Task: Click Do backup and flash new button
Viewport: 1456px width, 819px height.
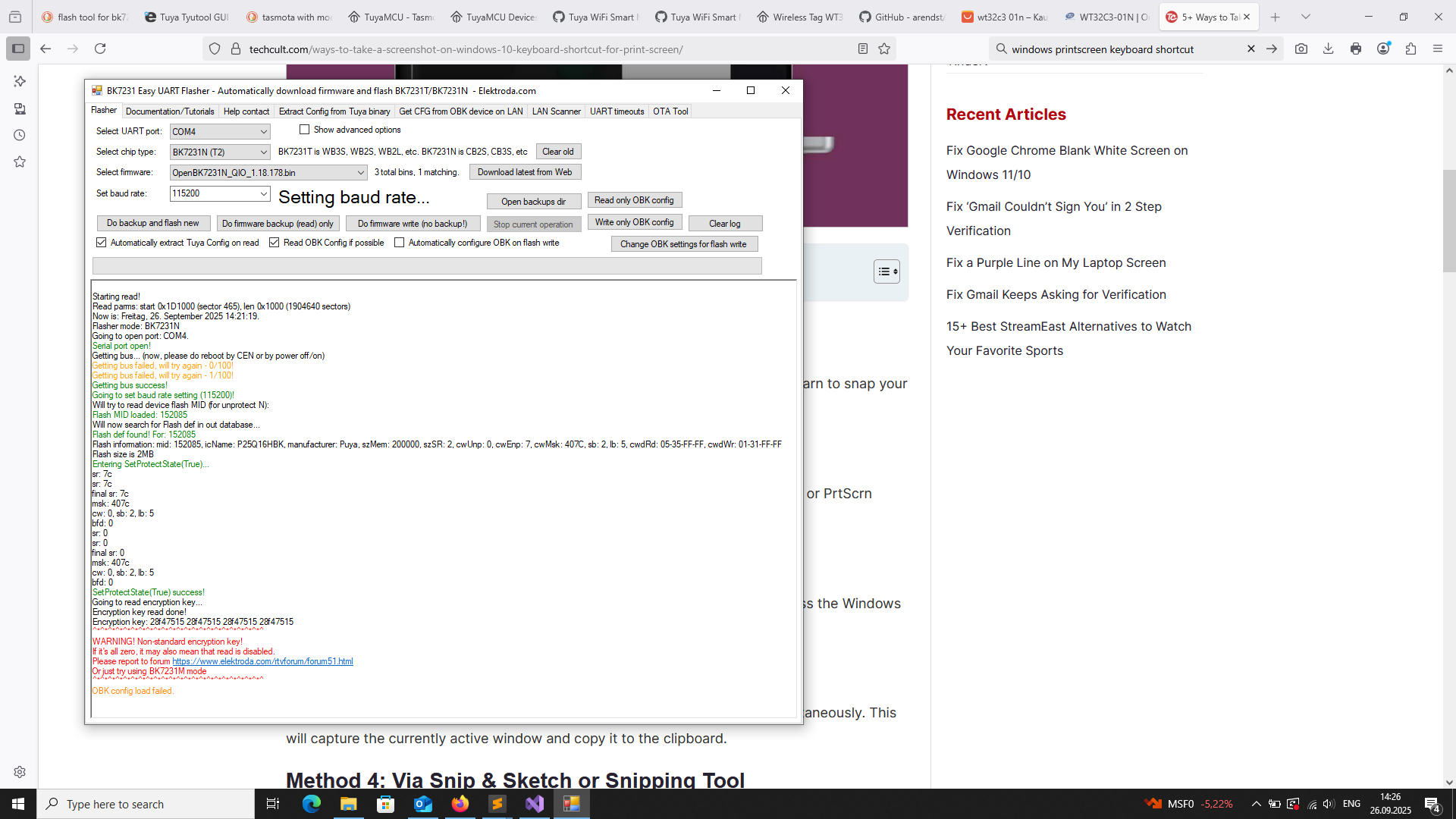Action: [x=153, y=223]
